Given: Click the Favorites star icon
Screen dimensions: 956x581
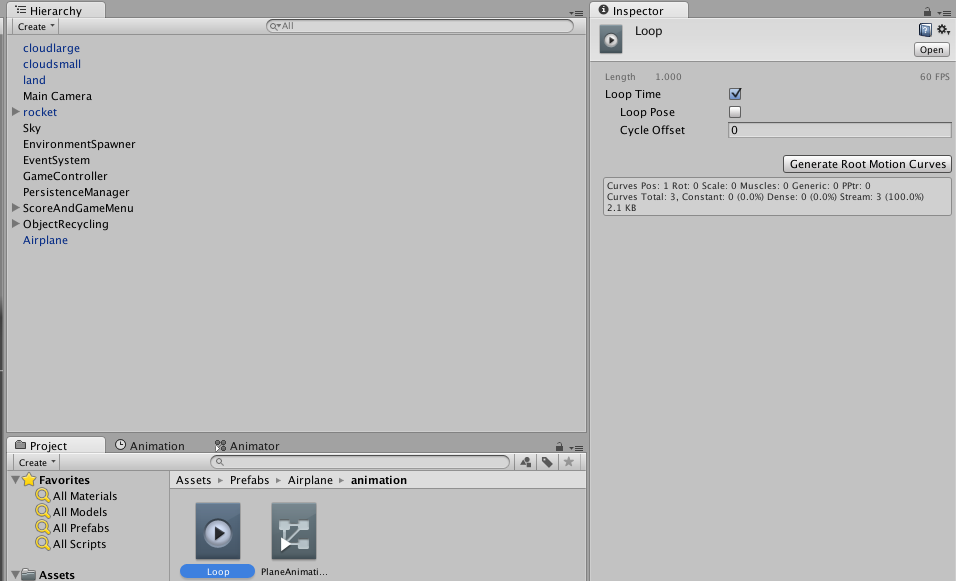Looking at the screenshot, I should click(x=29, y=480).
